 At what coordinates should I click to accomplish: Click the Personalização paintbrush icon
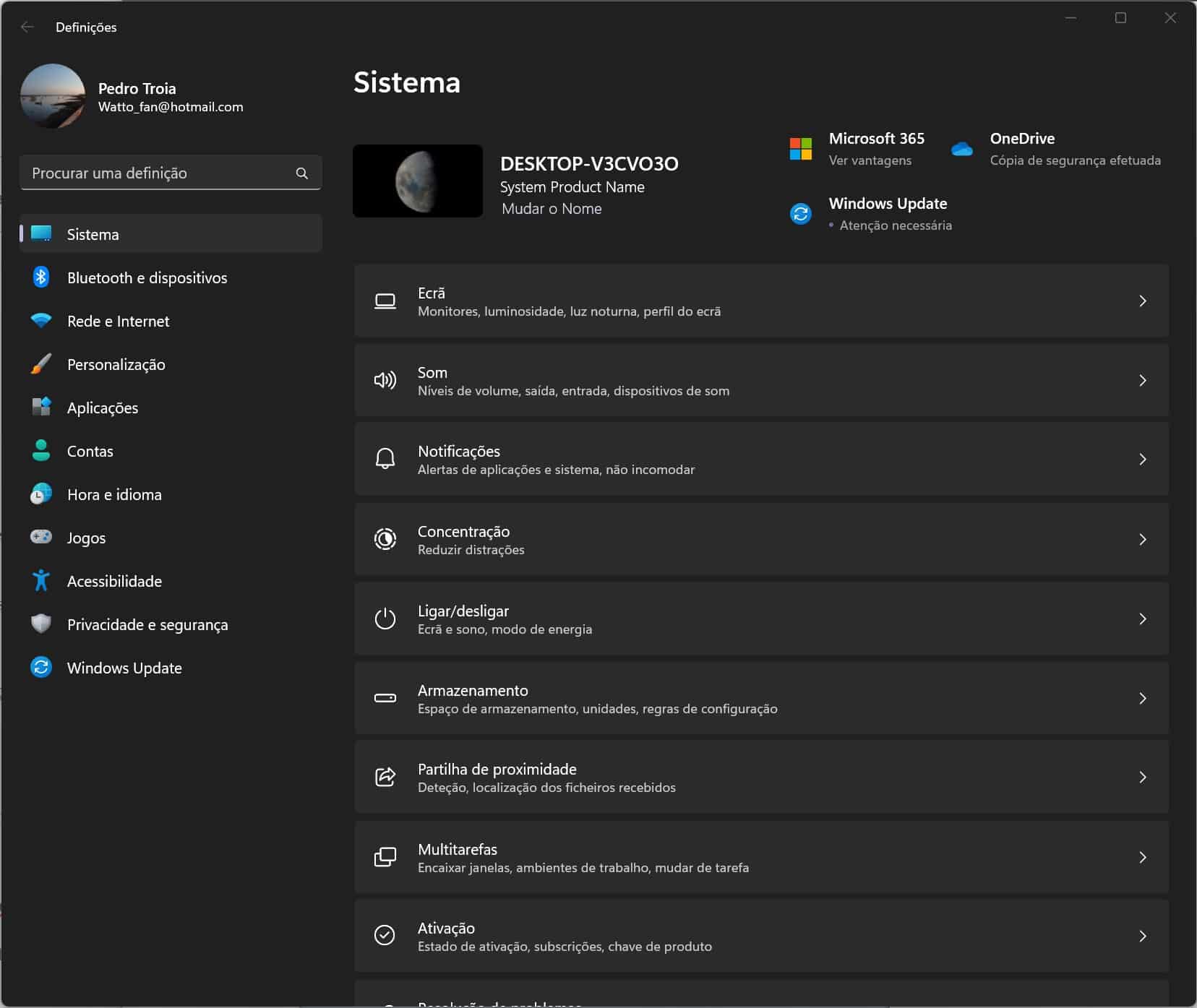coord(41,364)
